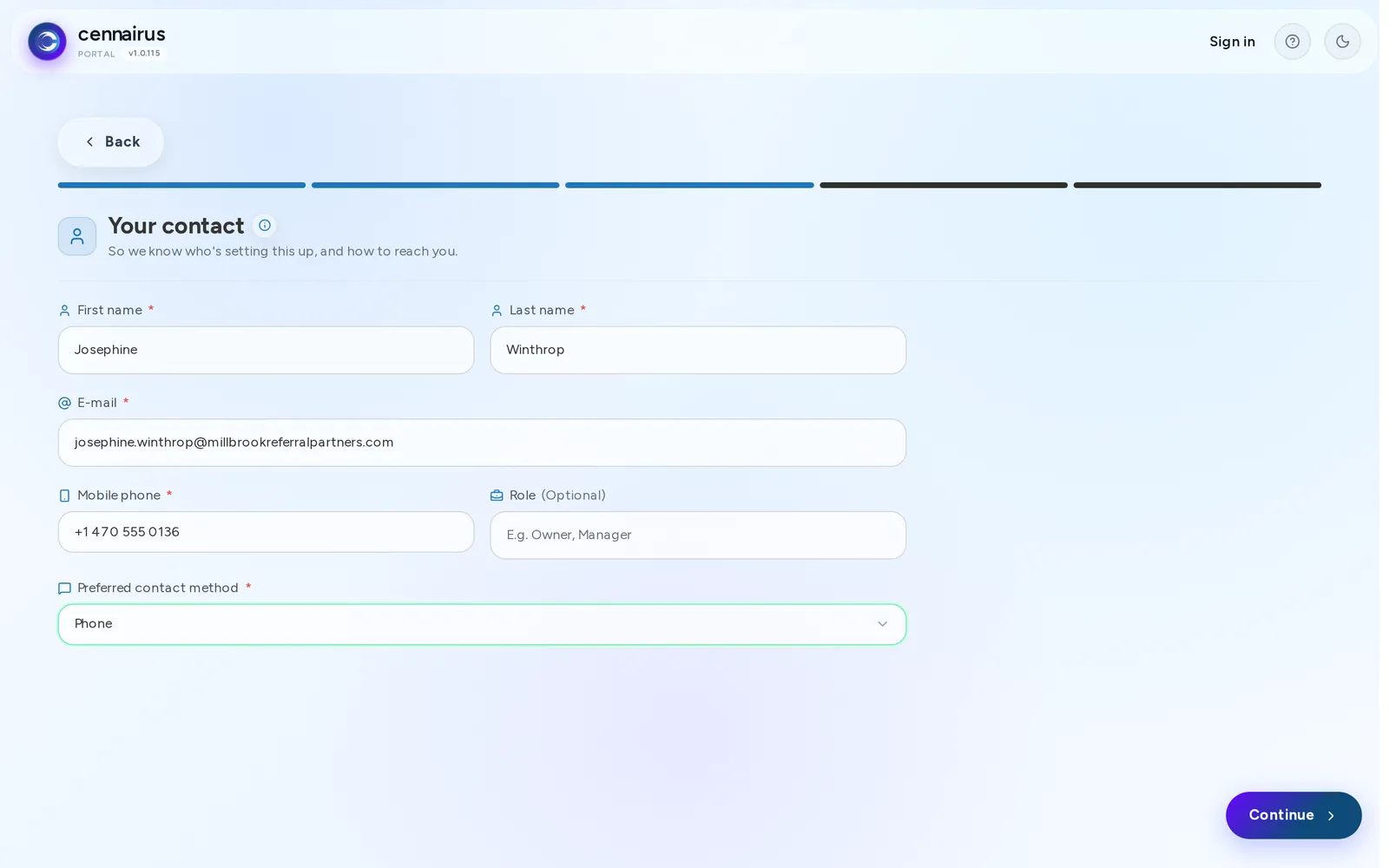Viewport: 1389px width, 868px height.
Task: Click the Last name field with Winthrop
Action: tap(698, 350)
